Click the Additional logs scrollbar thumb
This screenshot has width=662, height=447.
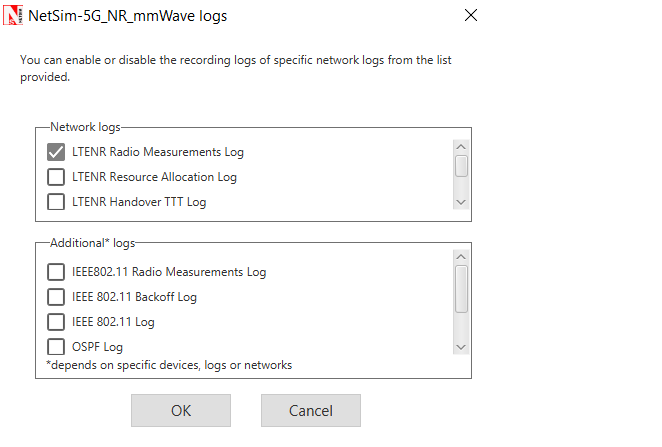click(461, 289)
